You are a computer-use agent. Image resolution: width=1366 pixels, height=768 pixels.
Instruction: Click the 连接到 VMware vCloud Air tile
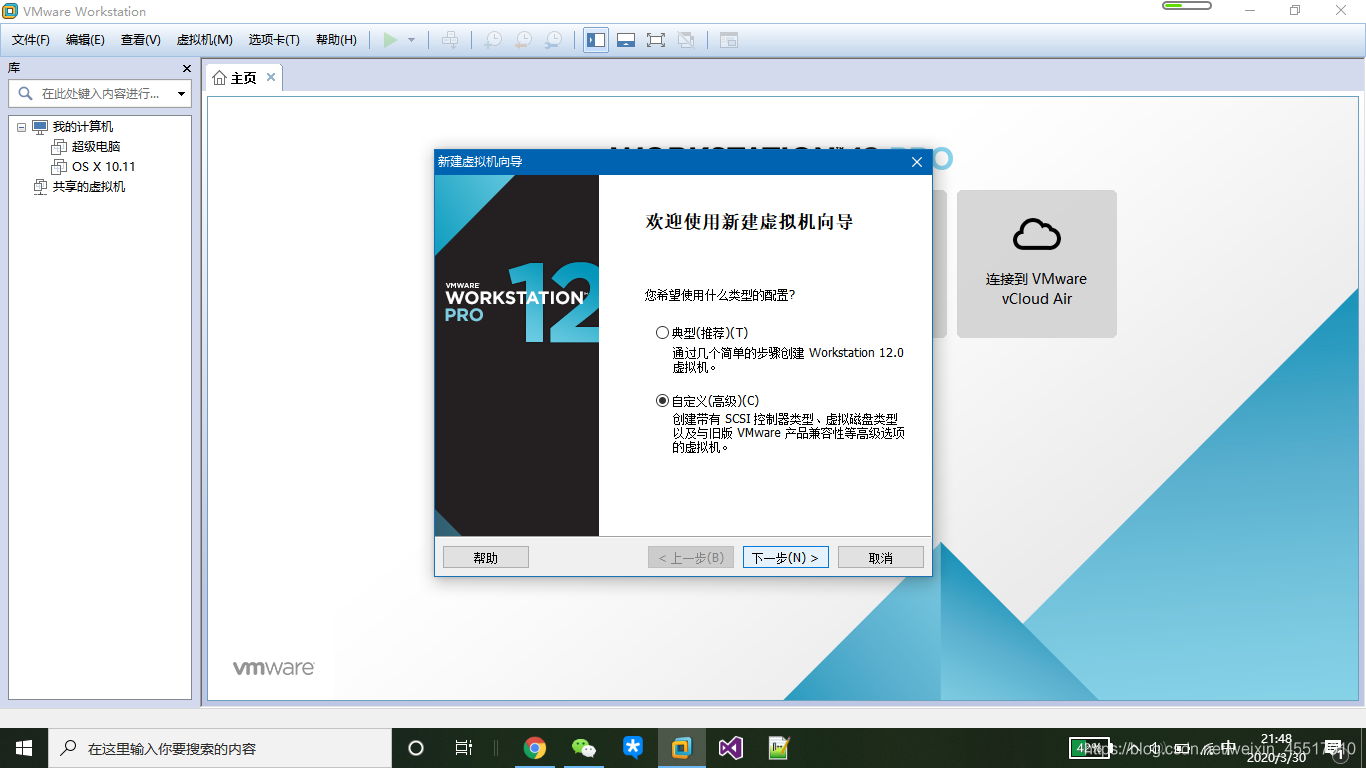[x=1037, y=264]
